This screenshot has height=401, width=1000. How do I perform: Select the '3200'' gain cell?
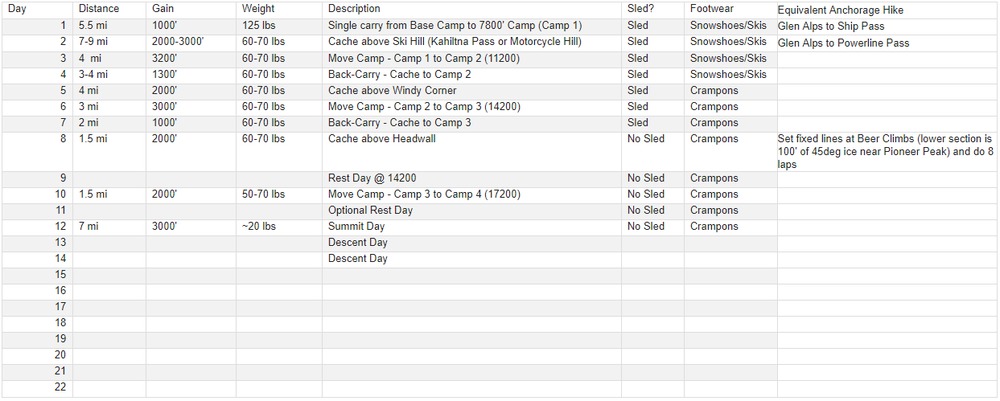click(x=165, y=58)
